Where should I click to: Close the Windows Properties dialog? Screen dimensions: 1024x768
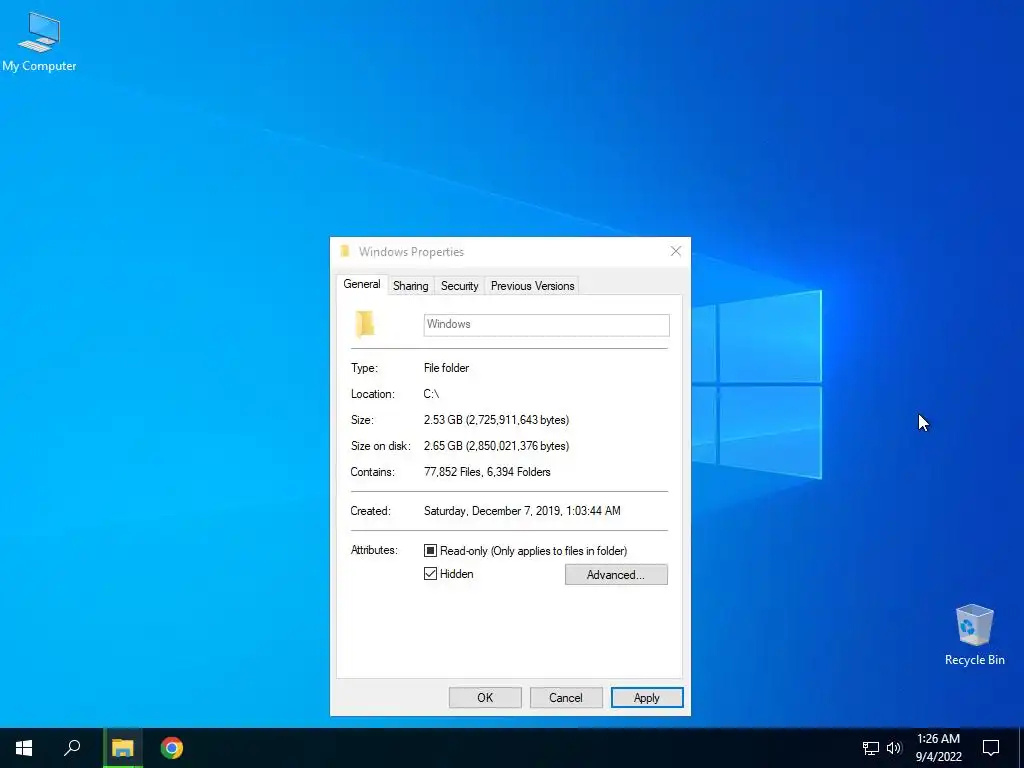tap(676, 251)
